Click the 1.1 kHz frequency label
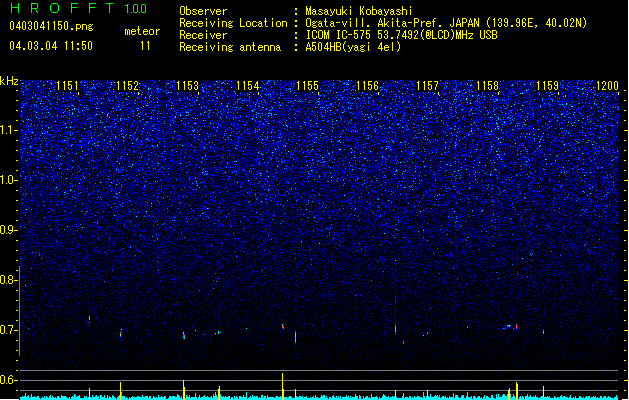The width and height of the screenshot is (629, 400). (9, 130)
